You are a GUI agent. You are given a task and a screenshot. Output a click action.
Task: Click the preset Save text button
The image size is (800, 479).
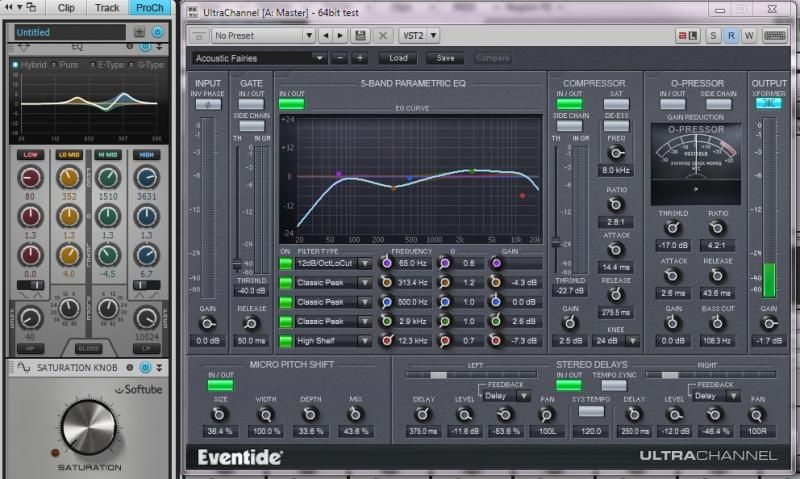tap(445, 58)
